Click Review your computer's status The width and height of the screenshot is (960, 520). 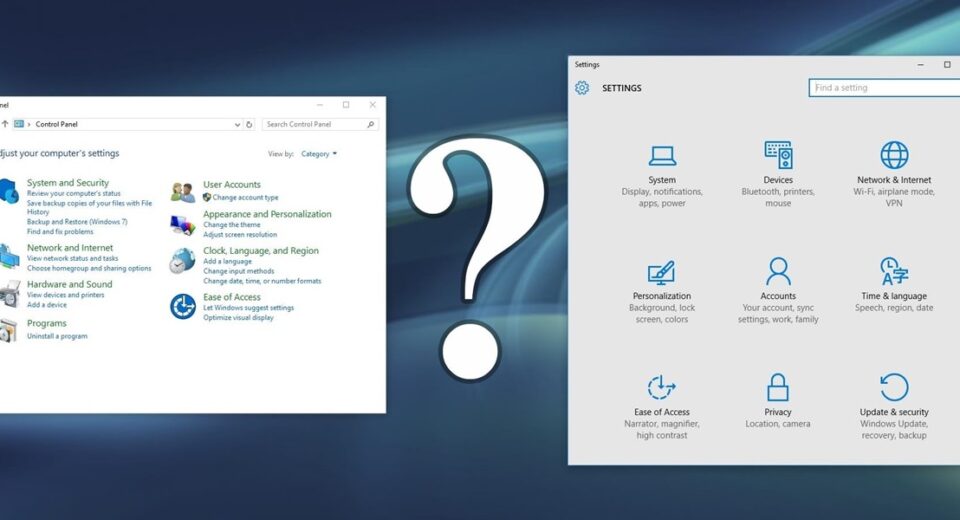(73, 194)
